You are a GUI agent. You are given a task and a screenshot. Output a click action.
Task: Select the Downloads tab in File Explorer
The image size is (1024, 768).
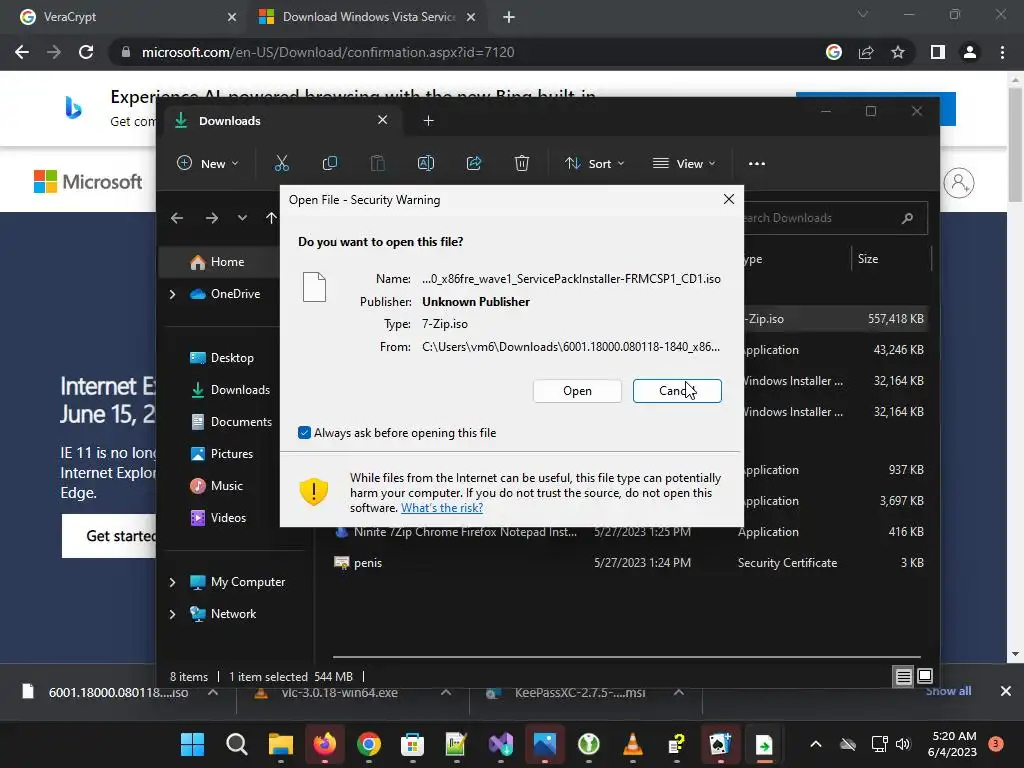281,121
